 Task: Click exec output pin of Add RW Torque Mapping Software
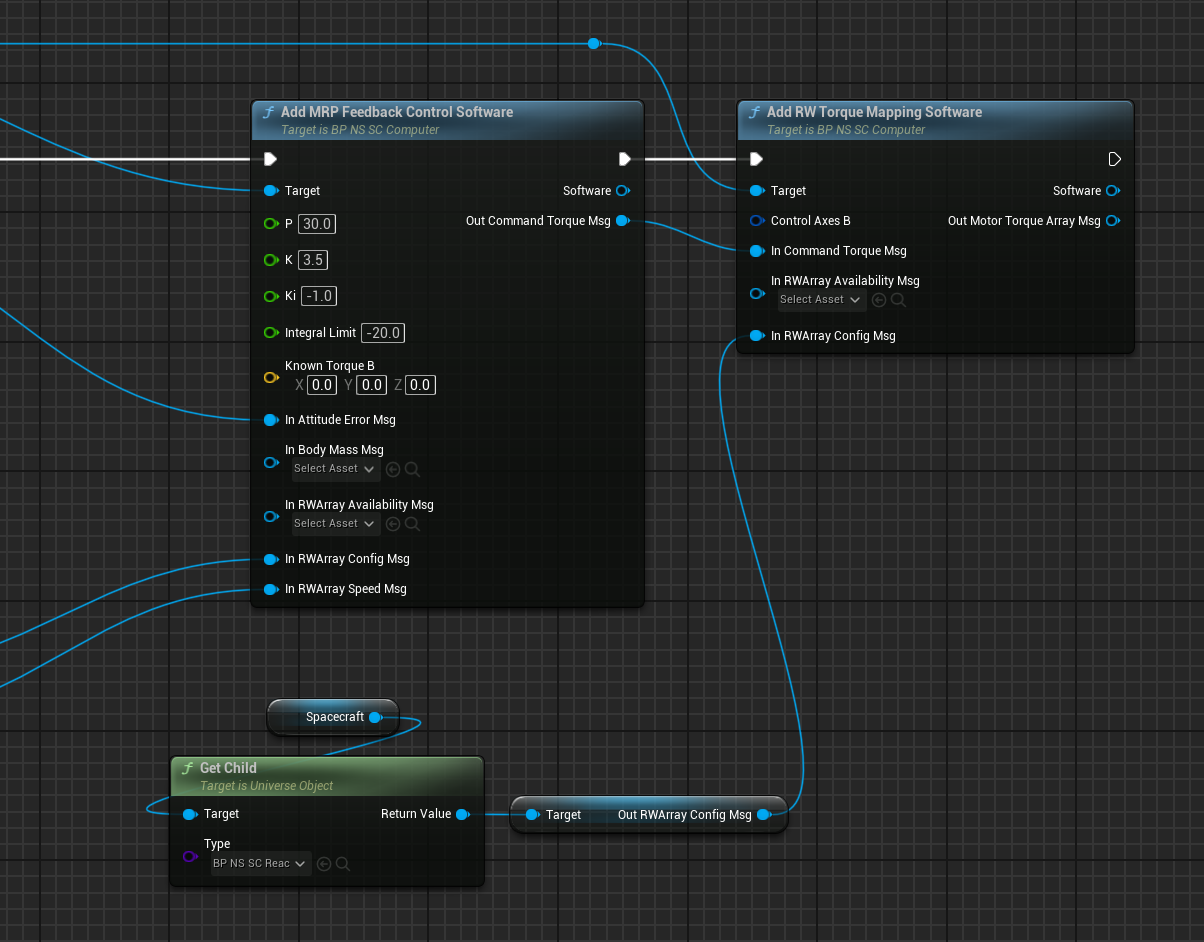click(1114, 159)
